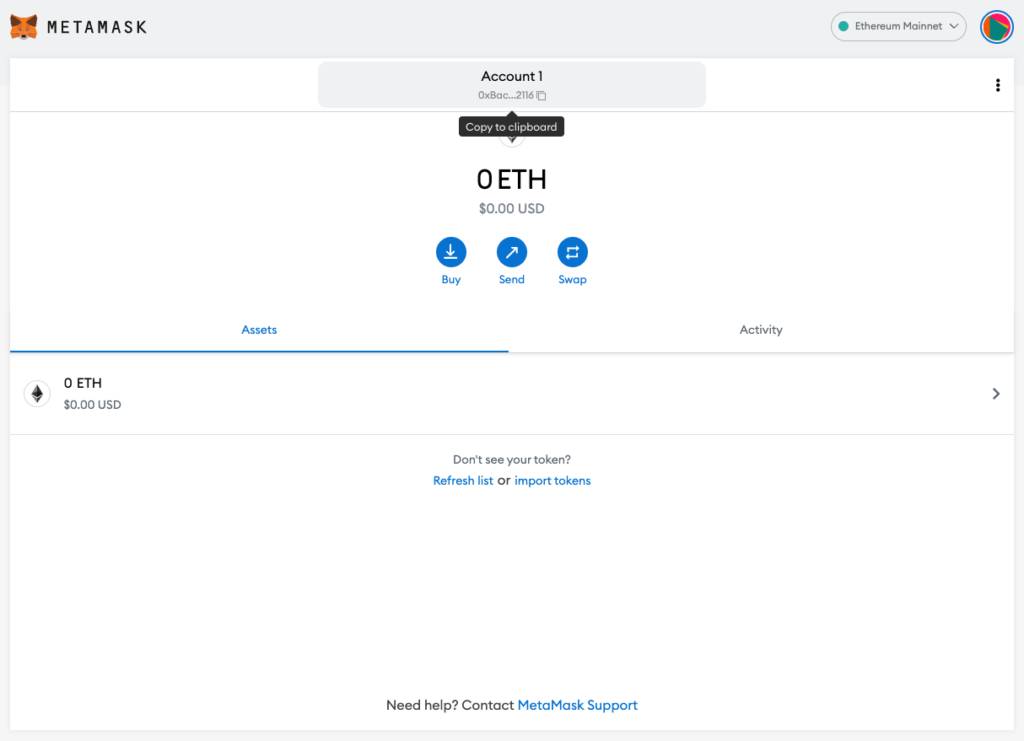Image resolution: width=1024 pixels, height=741 pixels.
Task: Click the Ethereum logo in the asset row
Action: (x=37, y=394)
